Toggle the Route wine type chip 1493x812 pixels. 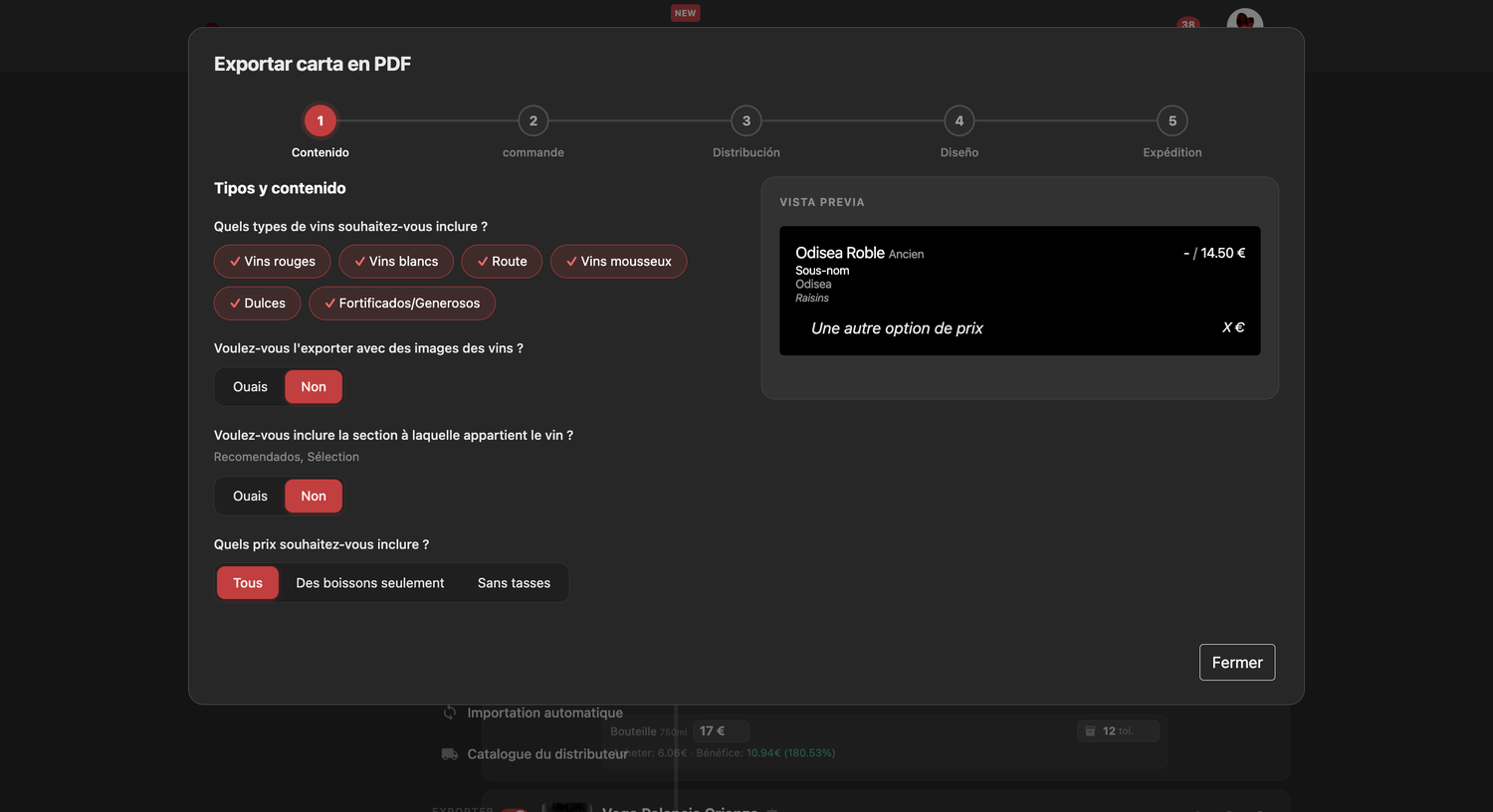(502, 262)
